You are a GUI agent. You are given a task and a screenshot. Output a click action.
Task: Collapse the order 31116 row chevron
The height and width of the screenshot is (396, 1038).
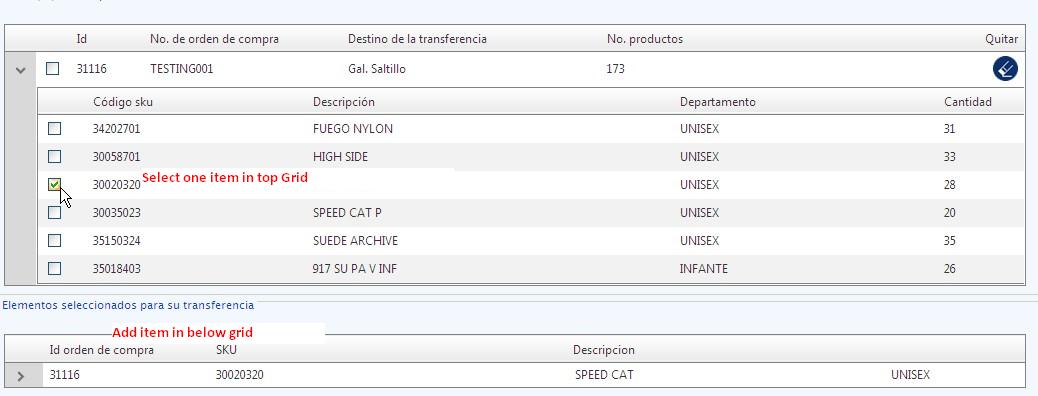(21, 69)
